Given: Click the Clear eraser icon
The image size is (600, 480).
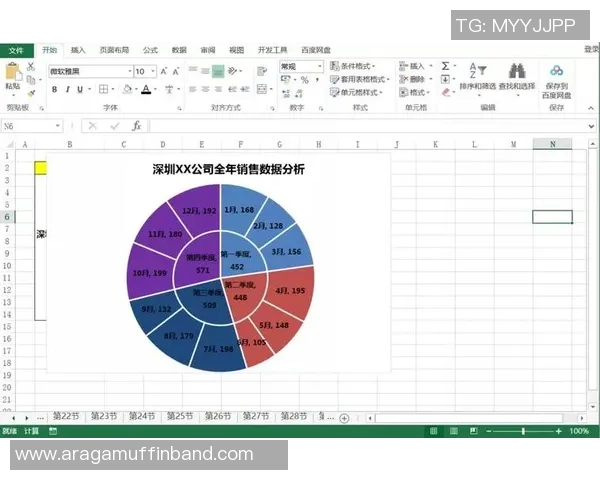Looking at the screenshot, I should click(445, 92).
